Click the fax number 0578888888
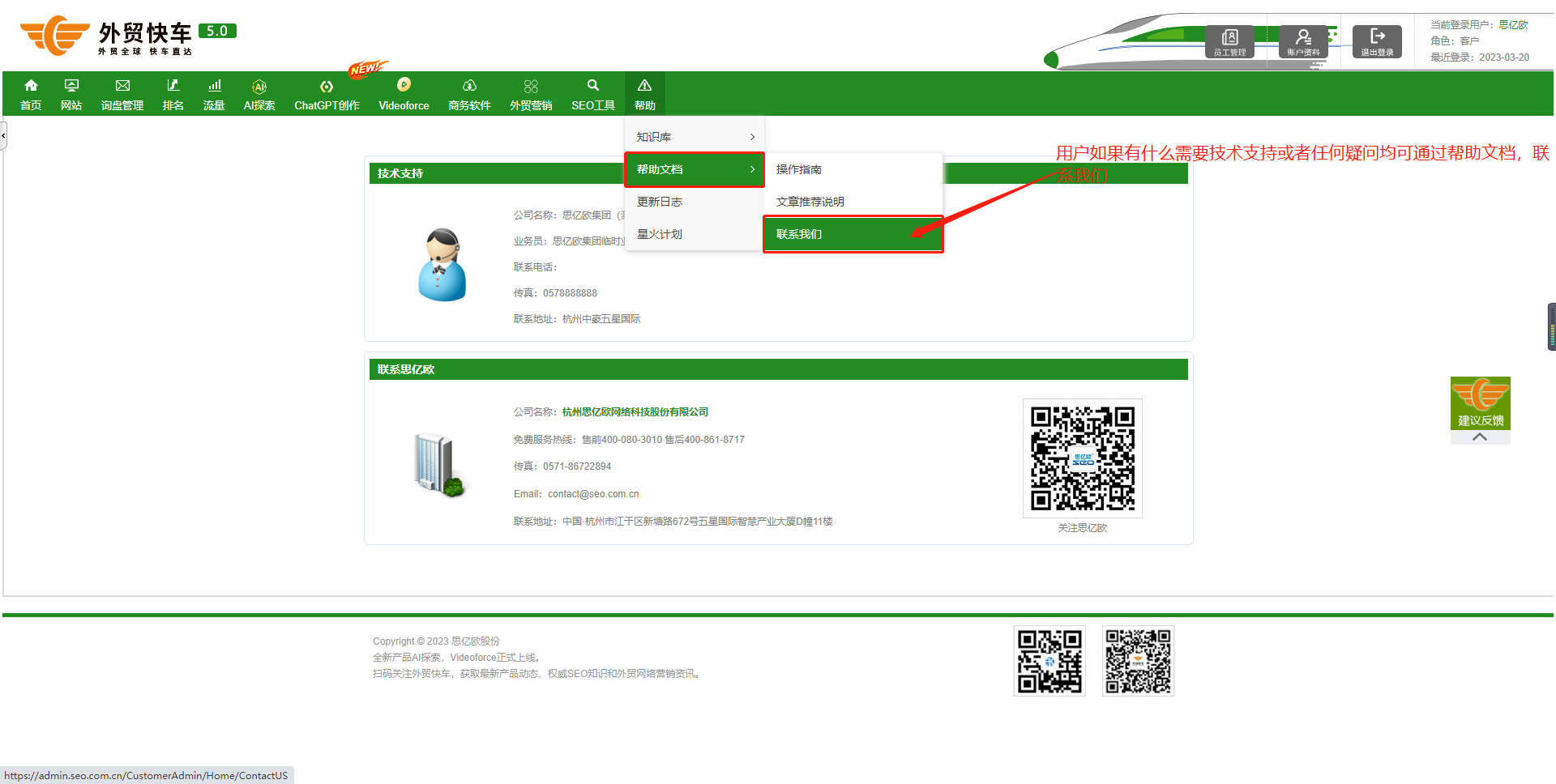The image size is (1556, 784). pos(570,293)
